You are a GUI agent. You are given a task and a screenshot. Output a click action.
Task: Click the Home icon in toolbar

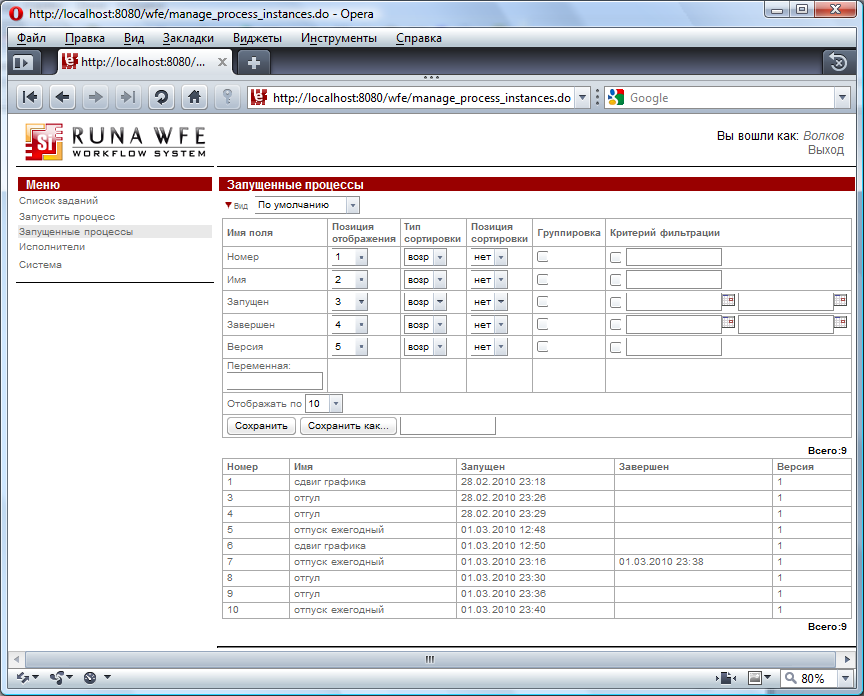195,98
